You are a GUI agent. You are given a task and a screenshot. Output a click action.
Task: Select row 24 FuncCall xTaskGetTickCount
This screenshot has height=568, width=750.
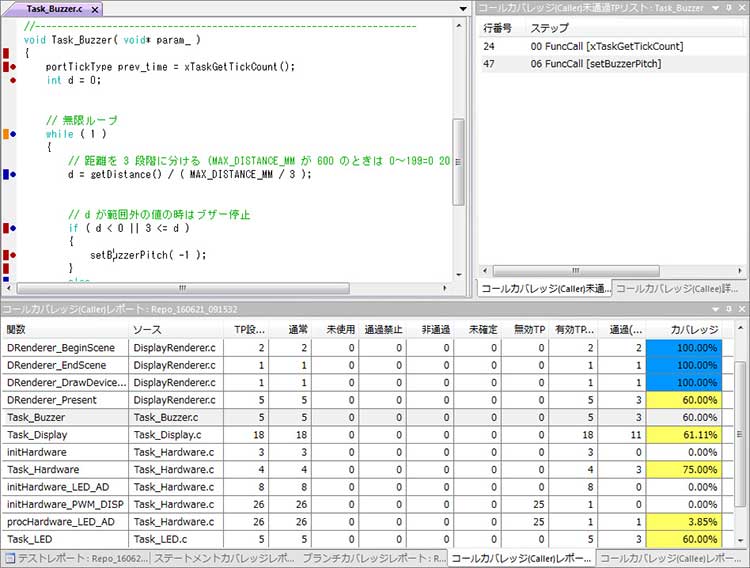point(612,46)
